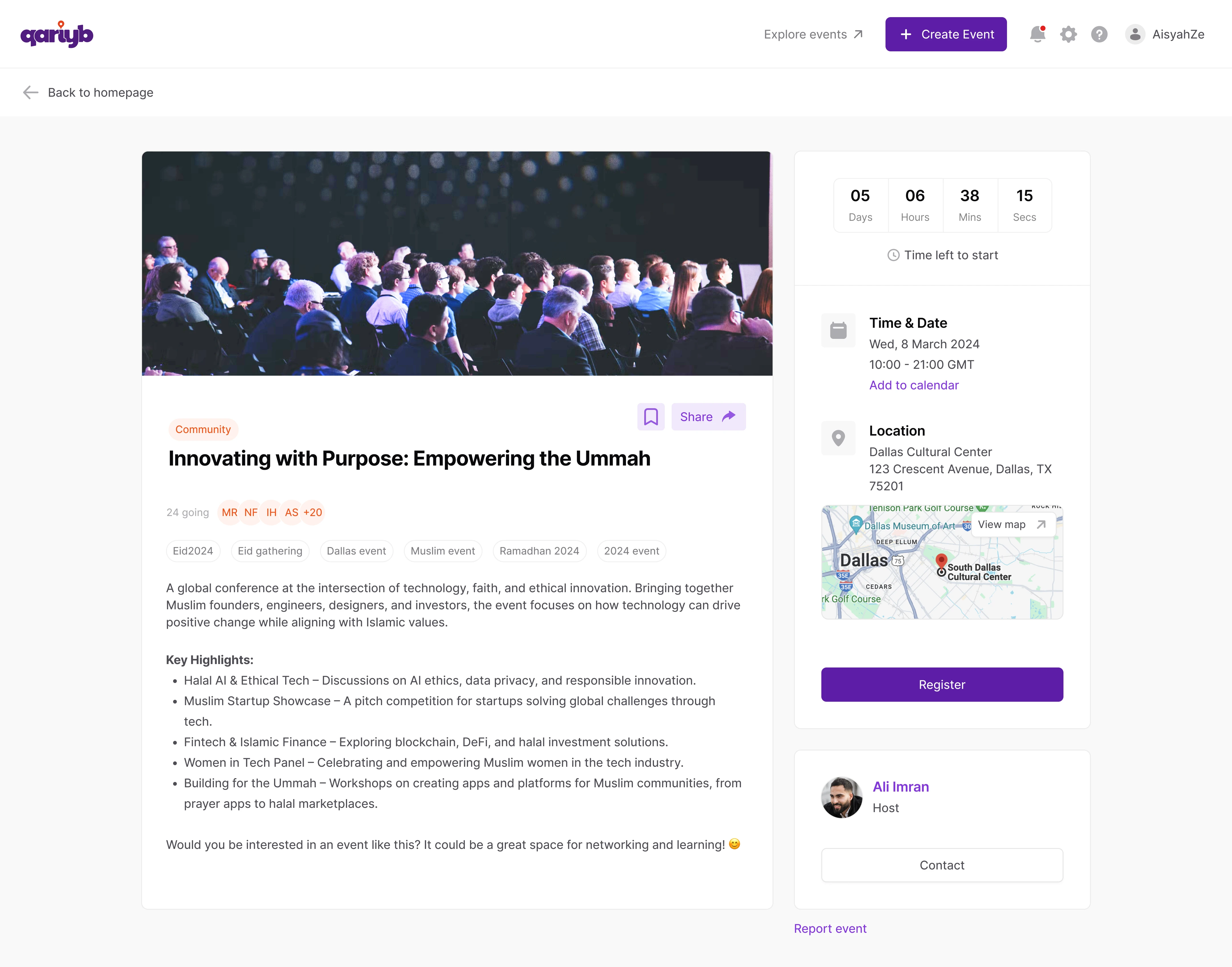Image resolution: width=1232 pixels, height=967 pixels.
Task: Click the AisyahZe profile avatar
Action: [1135, 35]
